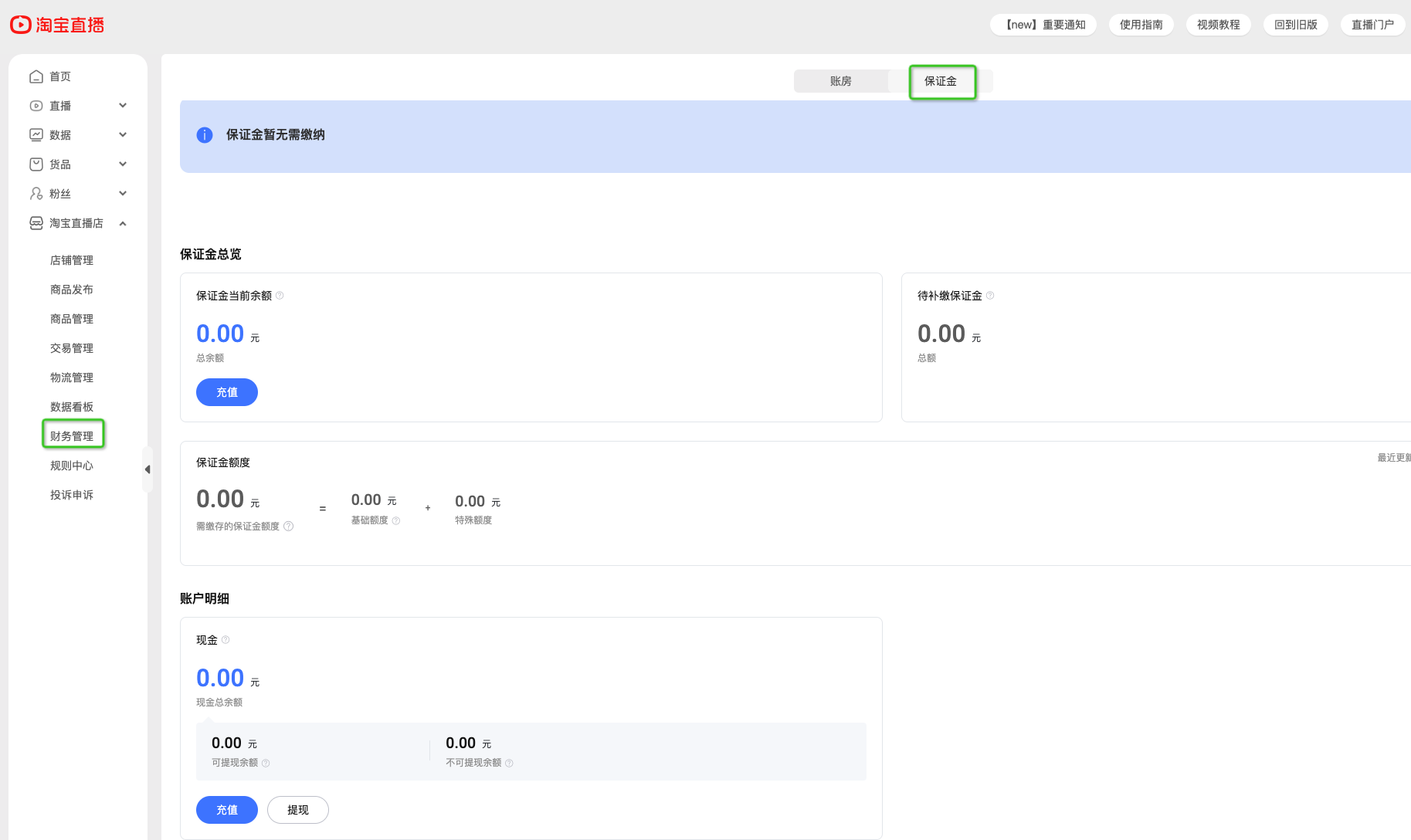This screenshot has width=1411, height=840.
Task: Click 充值 under 保证金当前余额
Action: [227, 392]
